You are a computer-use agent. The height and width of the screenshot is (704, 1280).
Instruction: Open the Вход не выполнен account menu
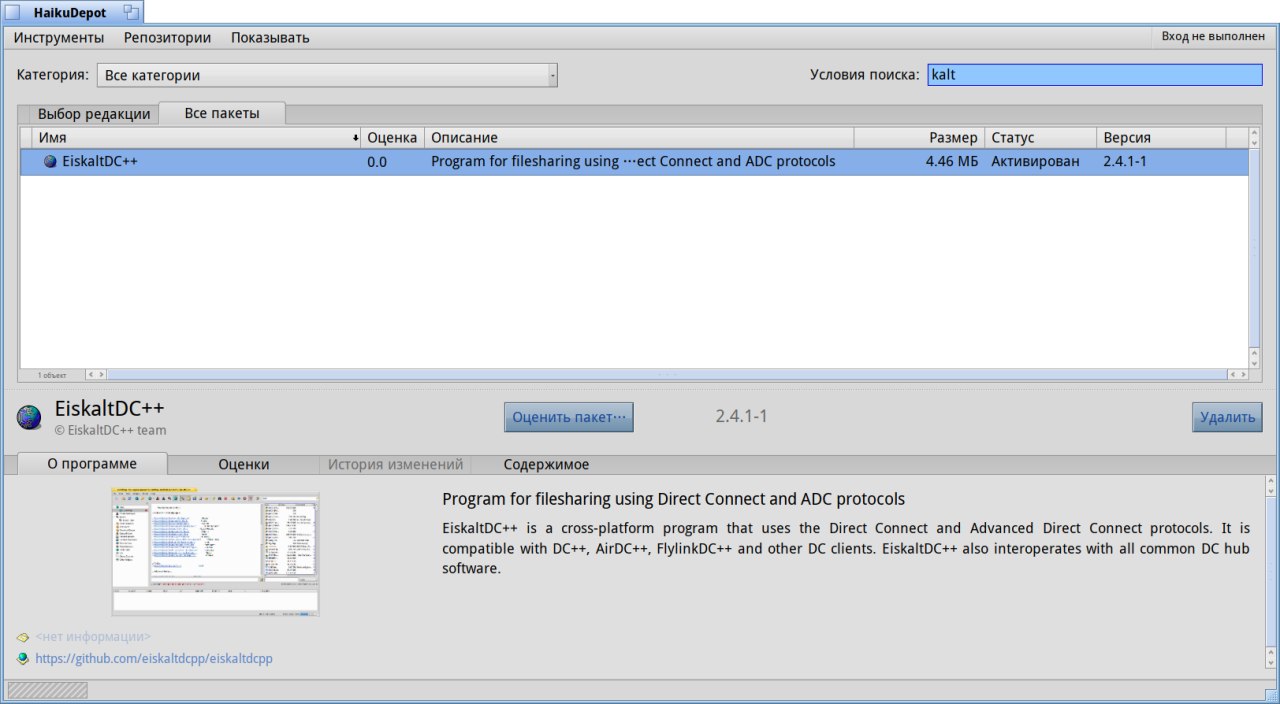(x=1213, y=37)
